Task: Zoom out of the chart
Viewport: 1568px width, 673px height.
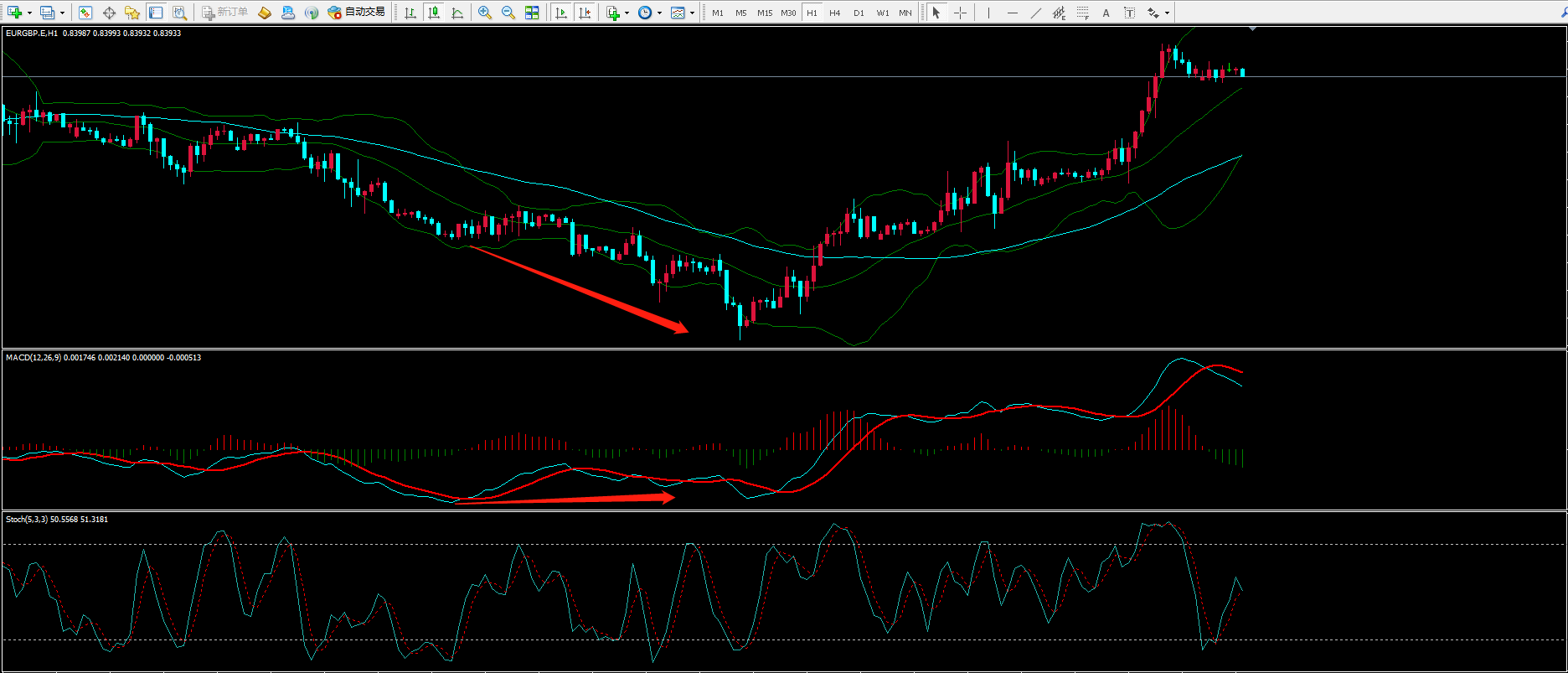Action: pos(508,13)
